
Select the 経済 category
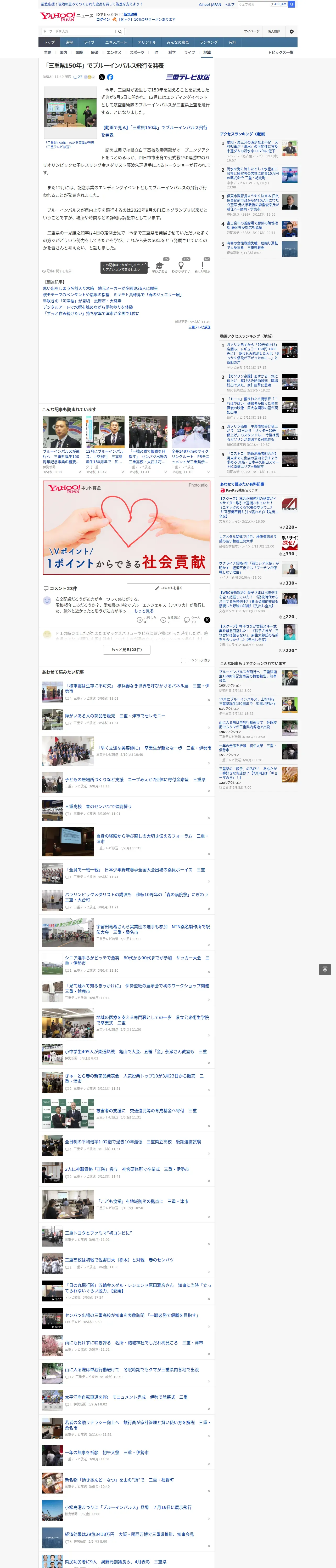[94, 52]
